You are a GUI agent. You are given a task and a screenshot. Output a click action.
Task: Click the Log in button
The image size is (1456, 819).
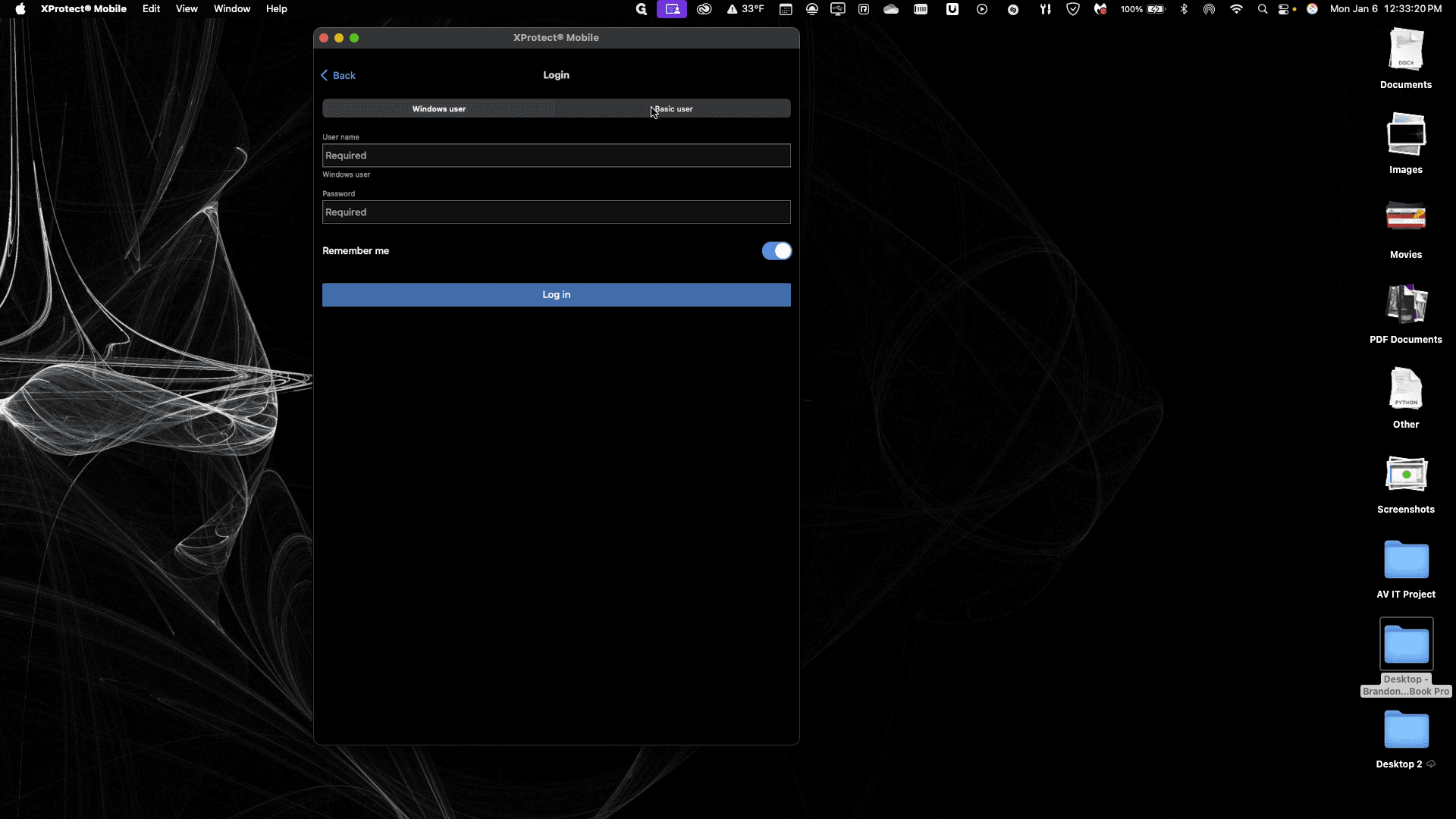pyautogui.click(x=556, y=295)
